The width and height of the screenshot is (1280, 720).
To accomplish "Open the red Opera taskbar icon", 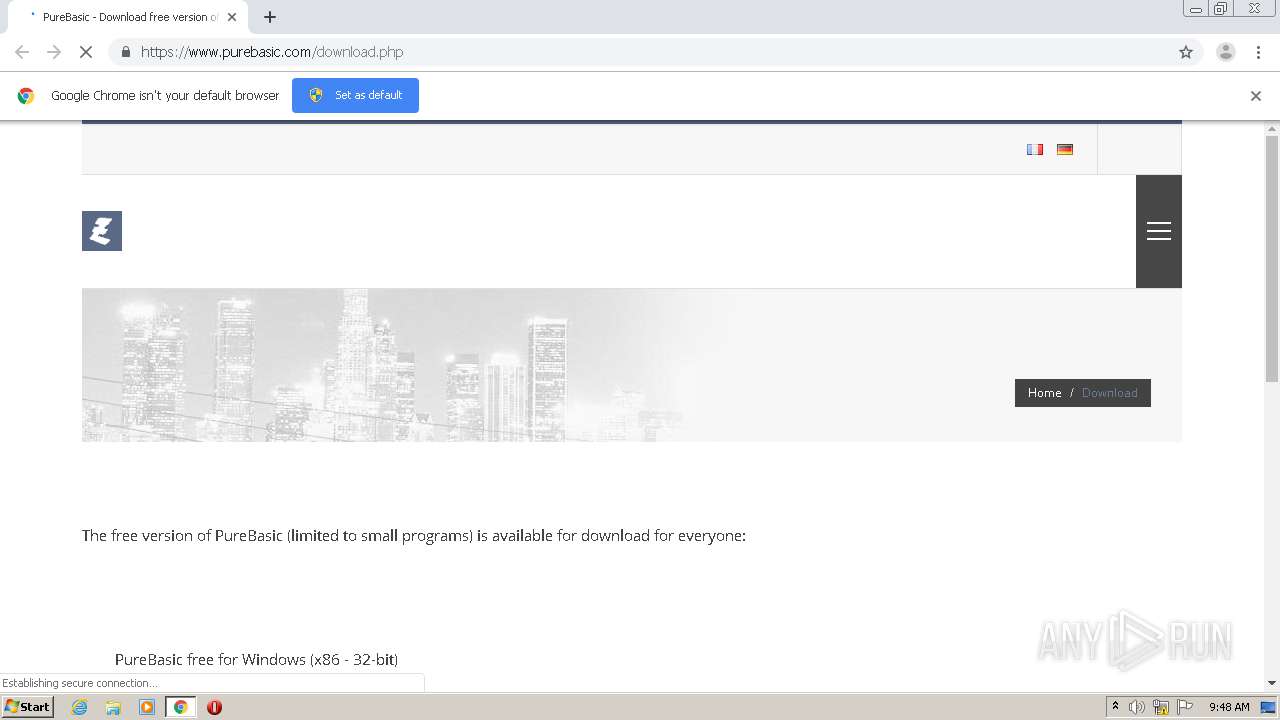I will point(214,707).
